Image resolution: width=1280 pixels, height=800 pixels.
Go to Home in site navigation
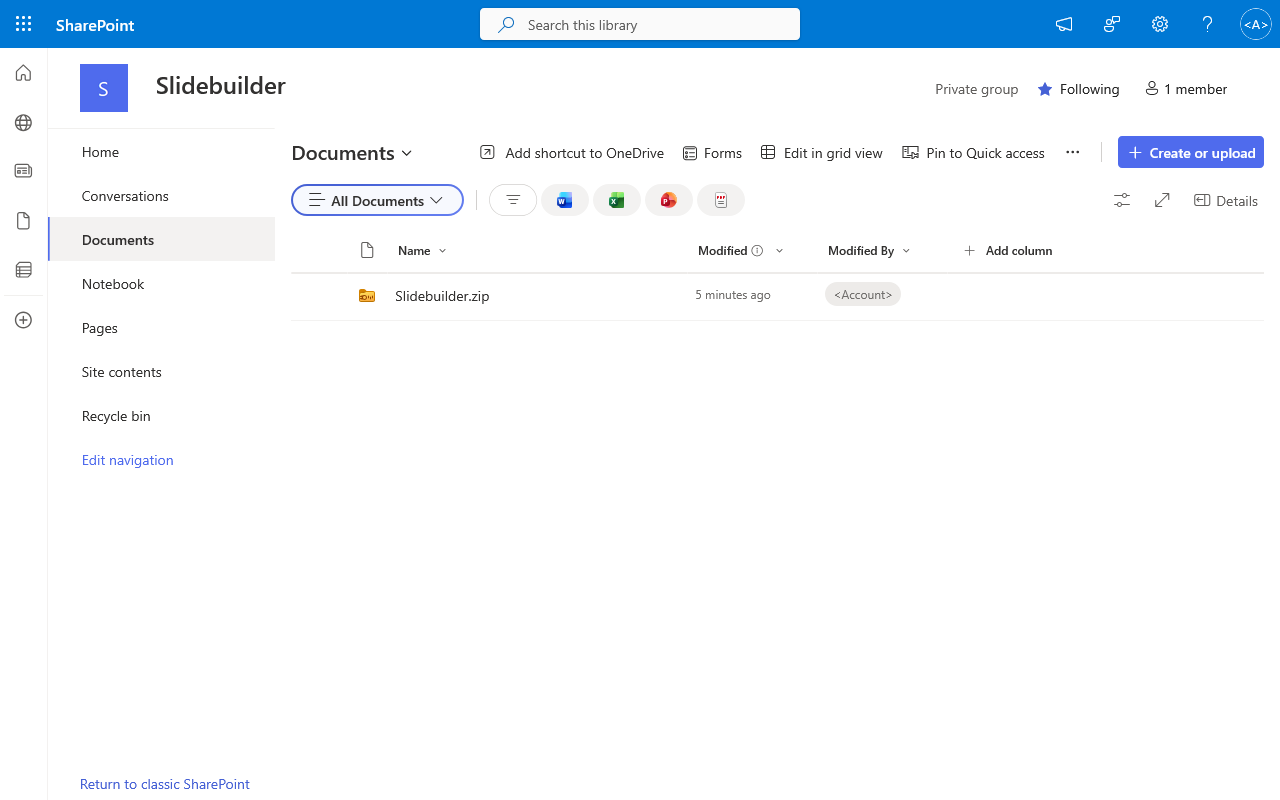(162, 152)
